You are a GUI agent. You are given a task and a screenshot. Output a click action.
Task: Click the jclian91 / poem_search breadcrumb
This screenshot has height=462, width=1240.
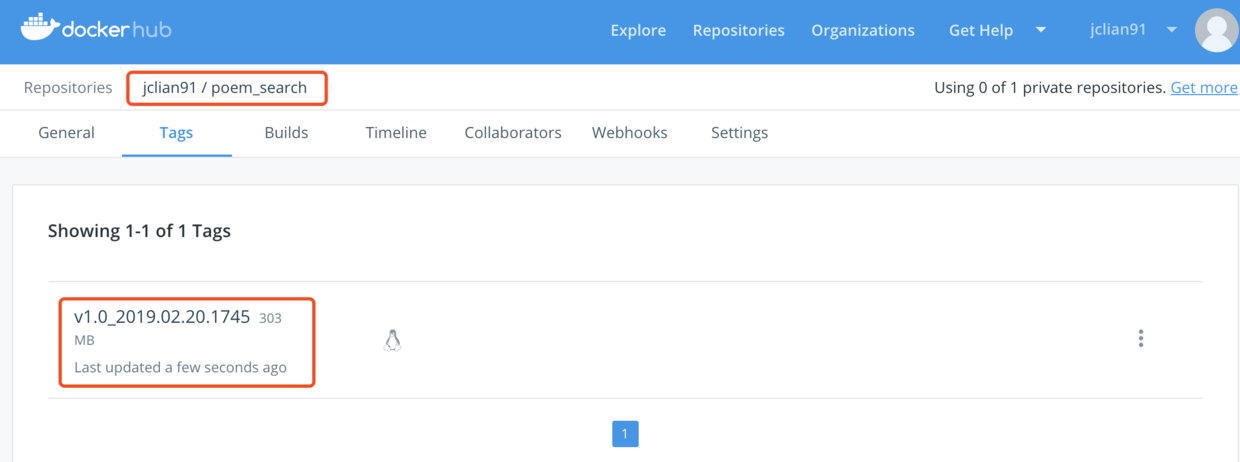225,87
